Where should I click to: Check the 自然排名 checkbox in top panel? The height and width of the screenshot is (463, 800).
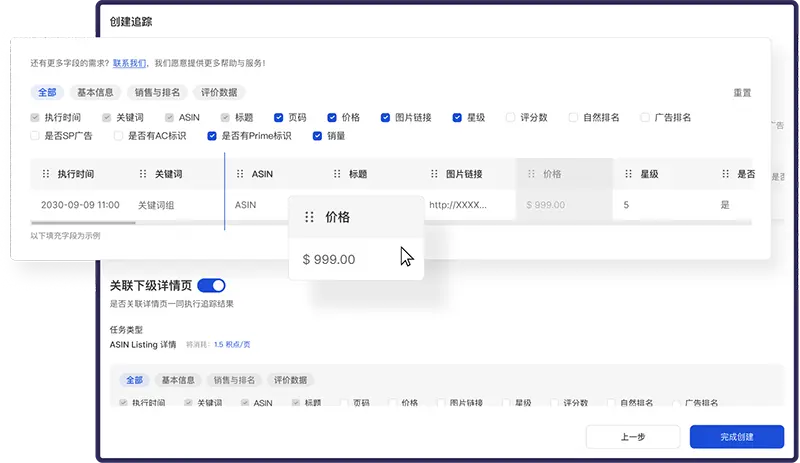tap(573, 117)
